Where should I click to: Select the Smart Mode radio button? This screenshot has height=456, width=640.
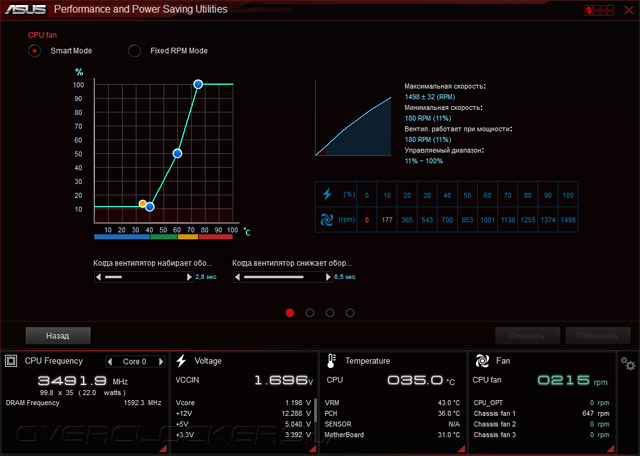(35, 51)
